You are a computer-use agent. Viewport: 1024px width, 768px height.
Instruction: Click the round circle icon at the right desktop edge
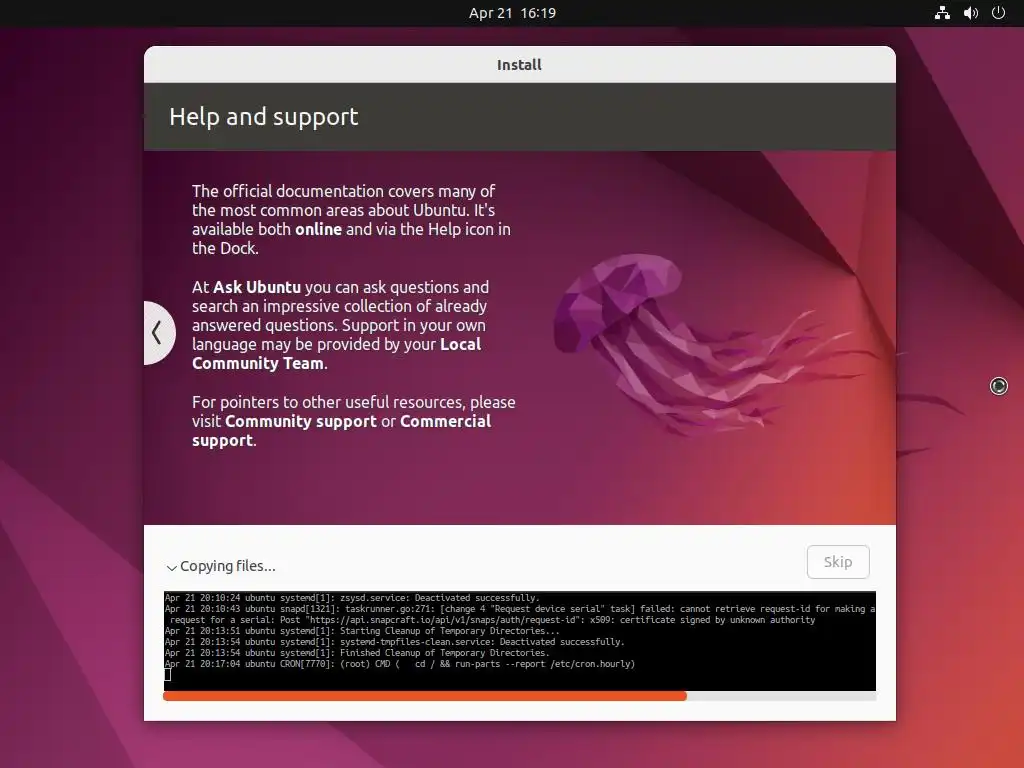pyautogui.click(x=999, y=386)
